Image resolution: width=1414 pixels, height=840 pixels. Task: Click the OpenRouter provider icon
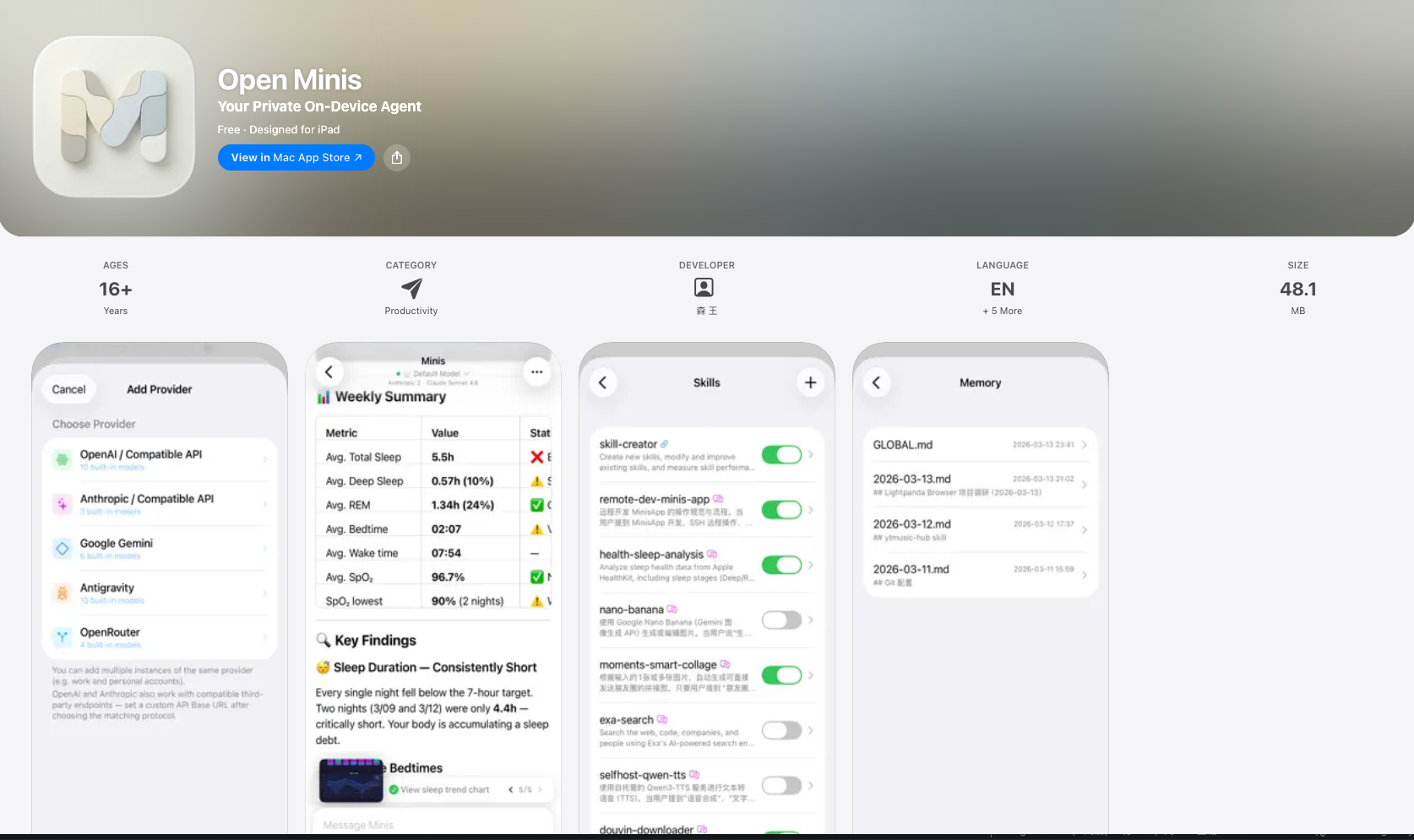pyautogui.click(x=63, y=637)
